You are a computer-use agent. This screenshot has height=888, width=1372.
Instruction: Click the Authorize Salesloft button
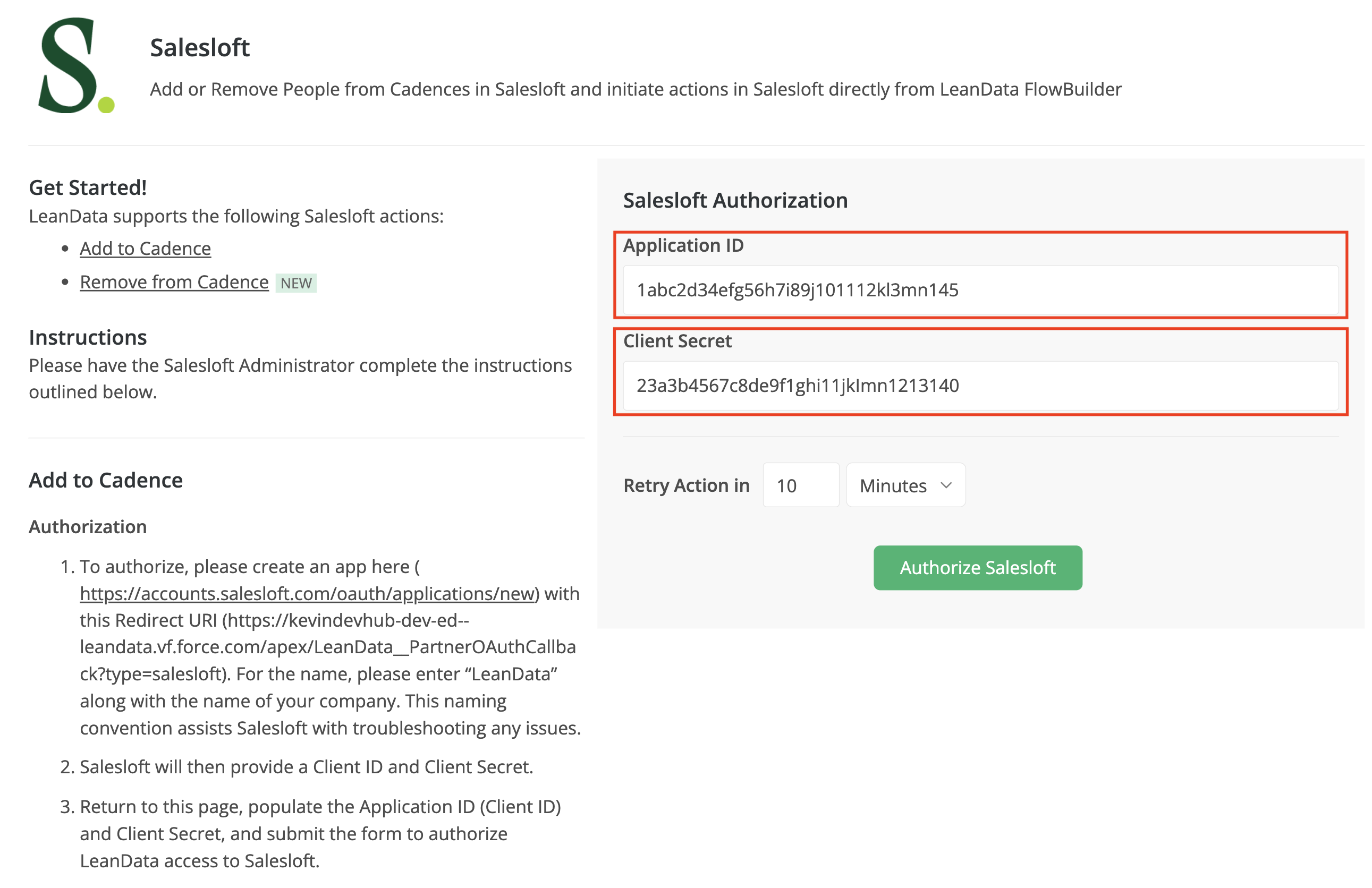tap(978, 568)
